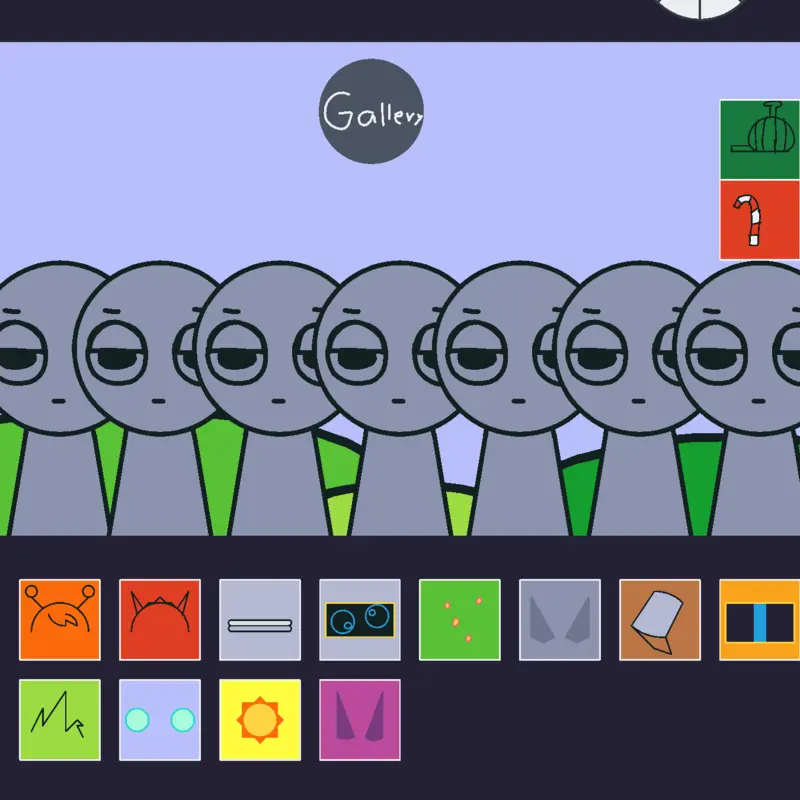The image size is (800, 800).
Task: Pick the orange tile with blue stripe
Action: pos(760,619)
